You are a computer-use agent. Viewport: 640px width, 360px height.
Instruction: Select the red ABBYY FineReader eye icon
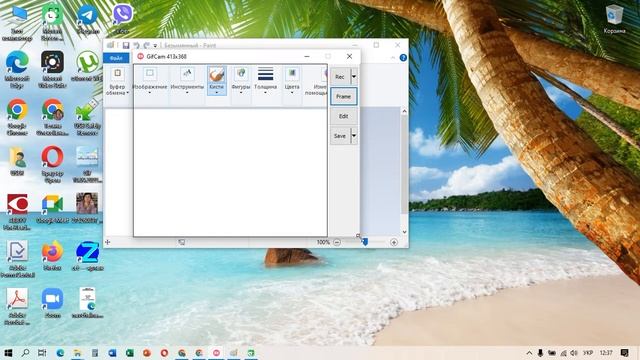(17, 212)
